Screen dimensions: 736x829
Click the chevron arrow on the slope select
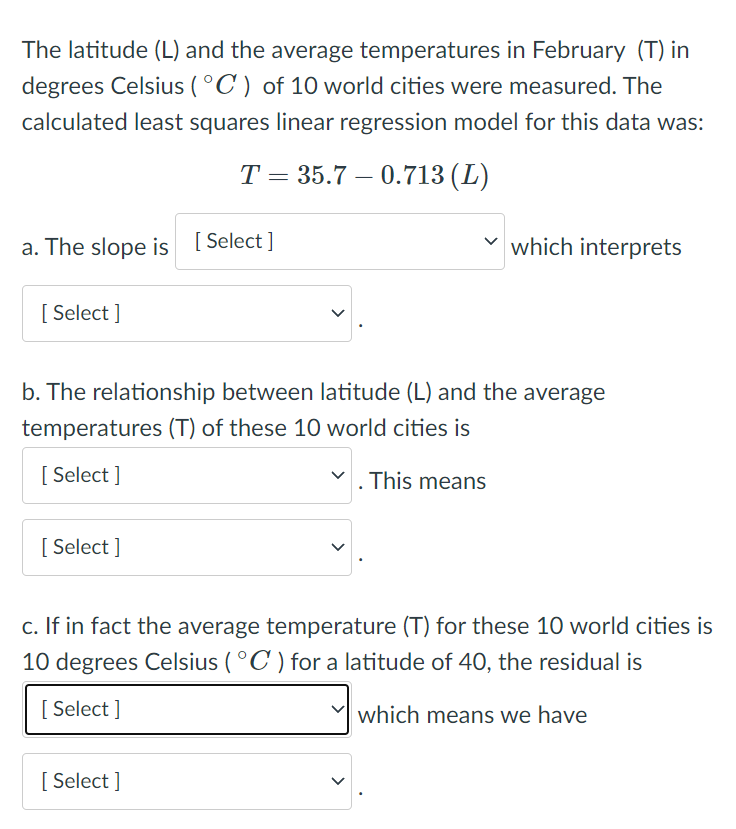[491, 240]
